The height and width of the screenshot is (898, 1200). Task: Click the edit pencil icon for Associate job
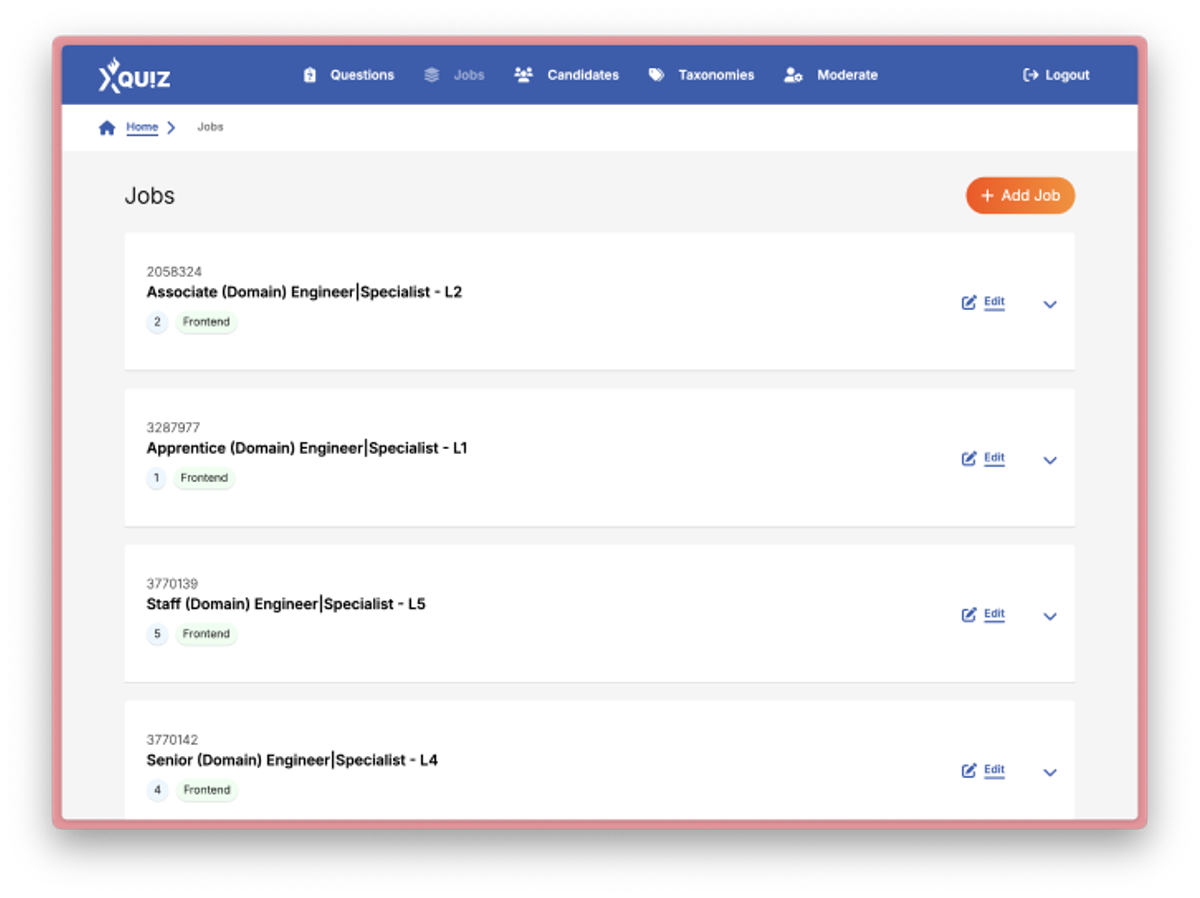point(969,303)
